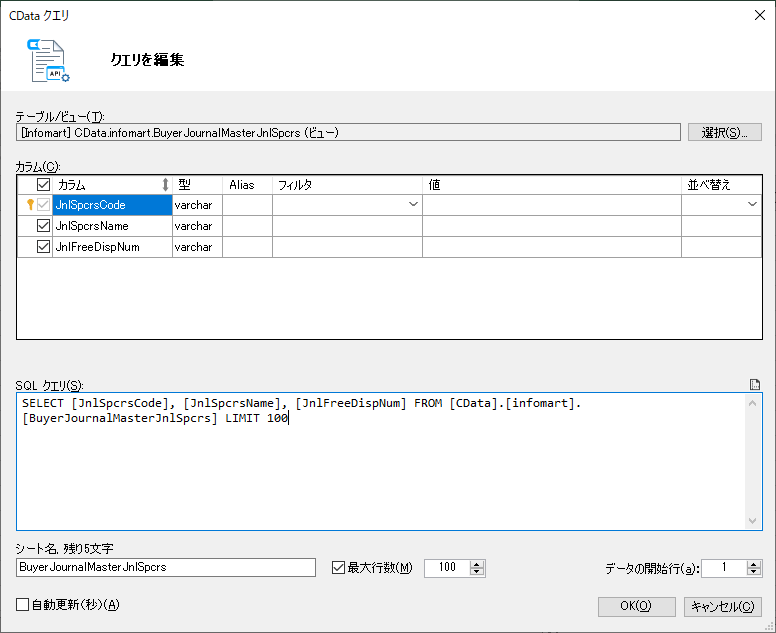This screenshot has height=633, width=776.
Task: Click the 値 column header
Action: tap(552, 185)
